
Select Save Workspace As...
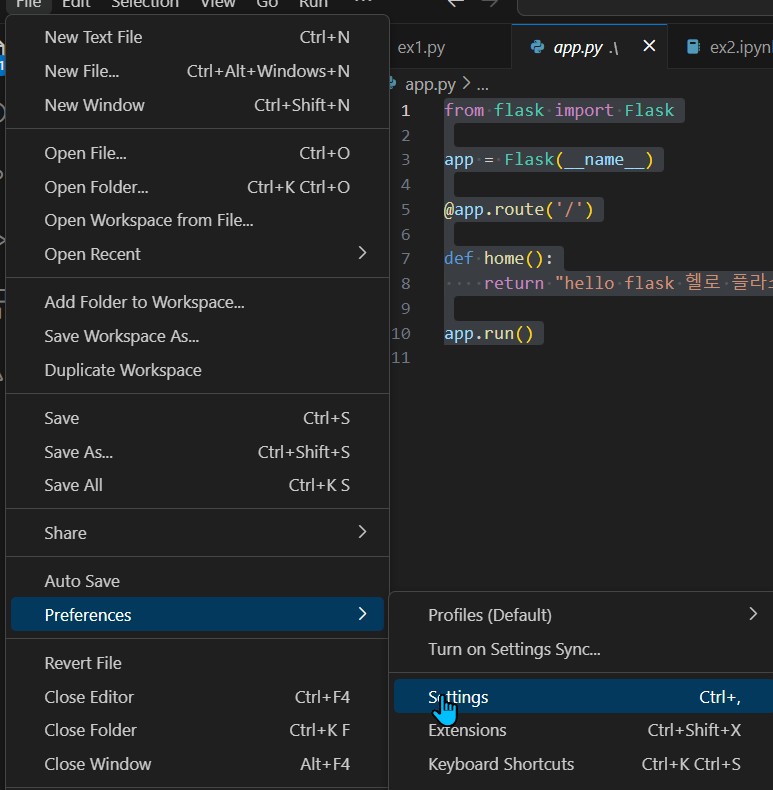point(197,336)
